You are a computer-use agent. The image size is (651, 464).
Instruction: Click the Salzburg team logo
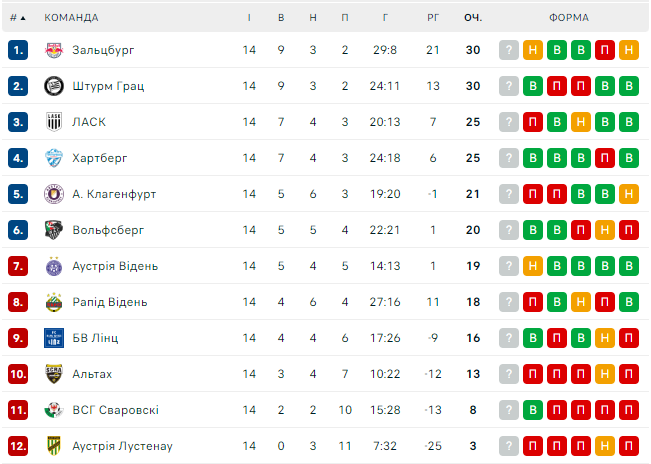[54, 50]
